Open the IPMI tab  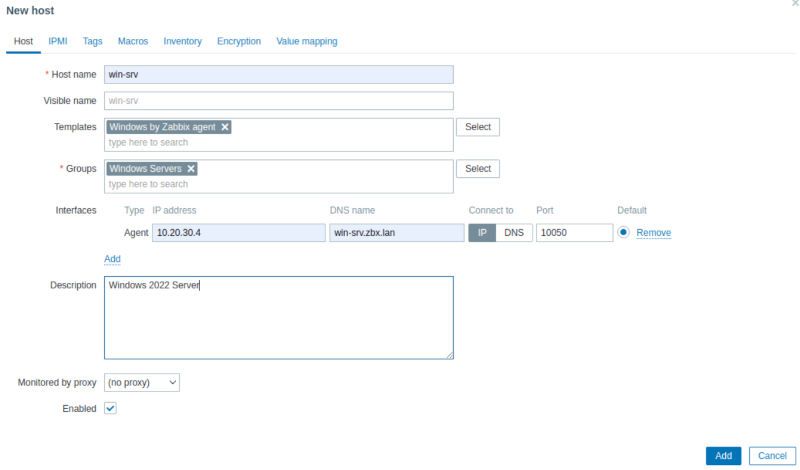[x=58, y=41]
